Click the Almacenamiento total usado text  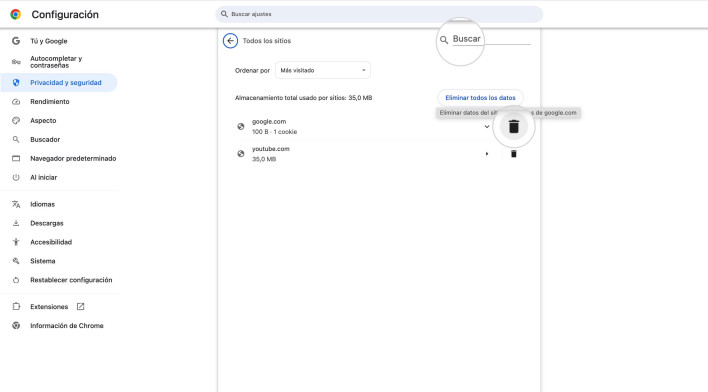pyautogui.click(x=303, y=98)
